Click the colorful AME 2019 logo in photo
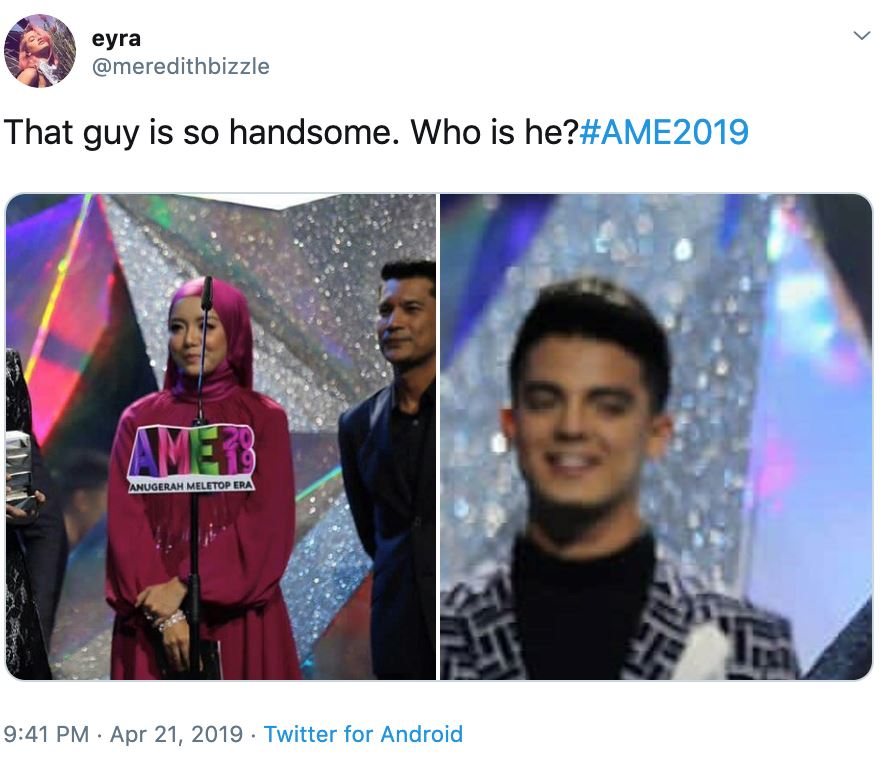The width and height of the screenshot is (880, 766). (x=192, y=452)
